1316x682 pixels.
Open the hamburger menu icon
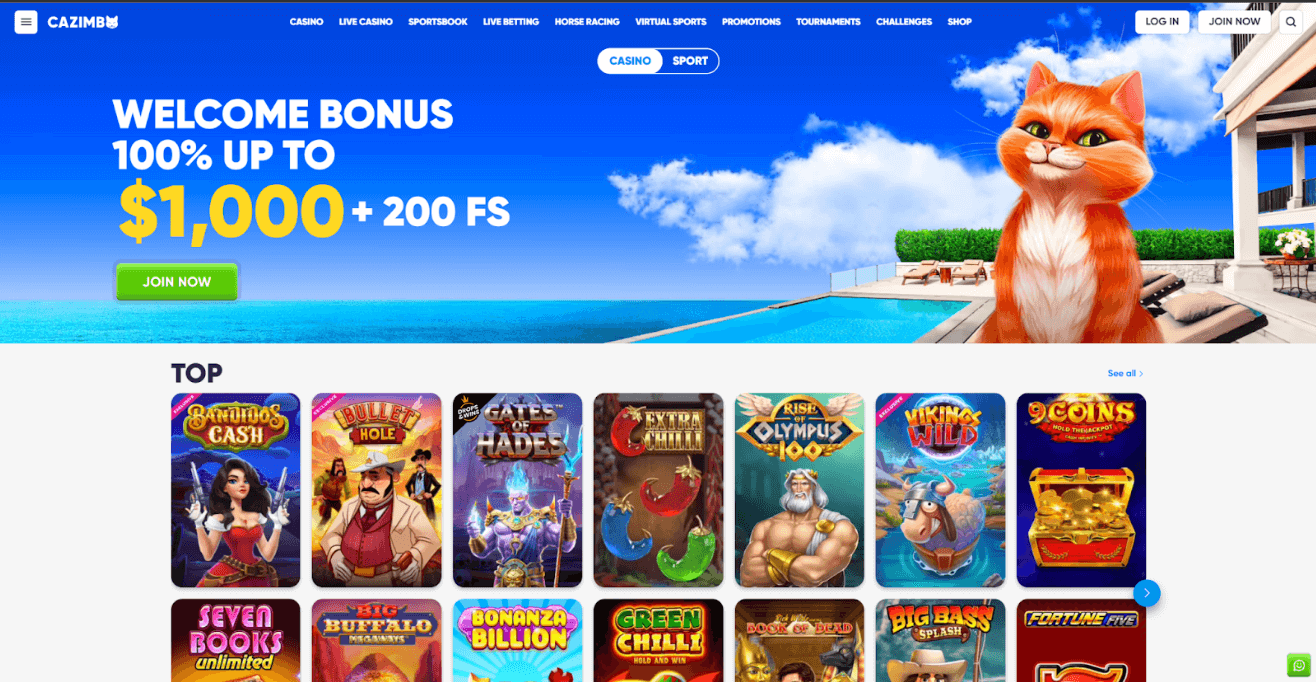pyautogui.click(x=26, y=22)
